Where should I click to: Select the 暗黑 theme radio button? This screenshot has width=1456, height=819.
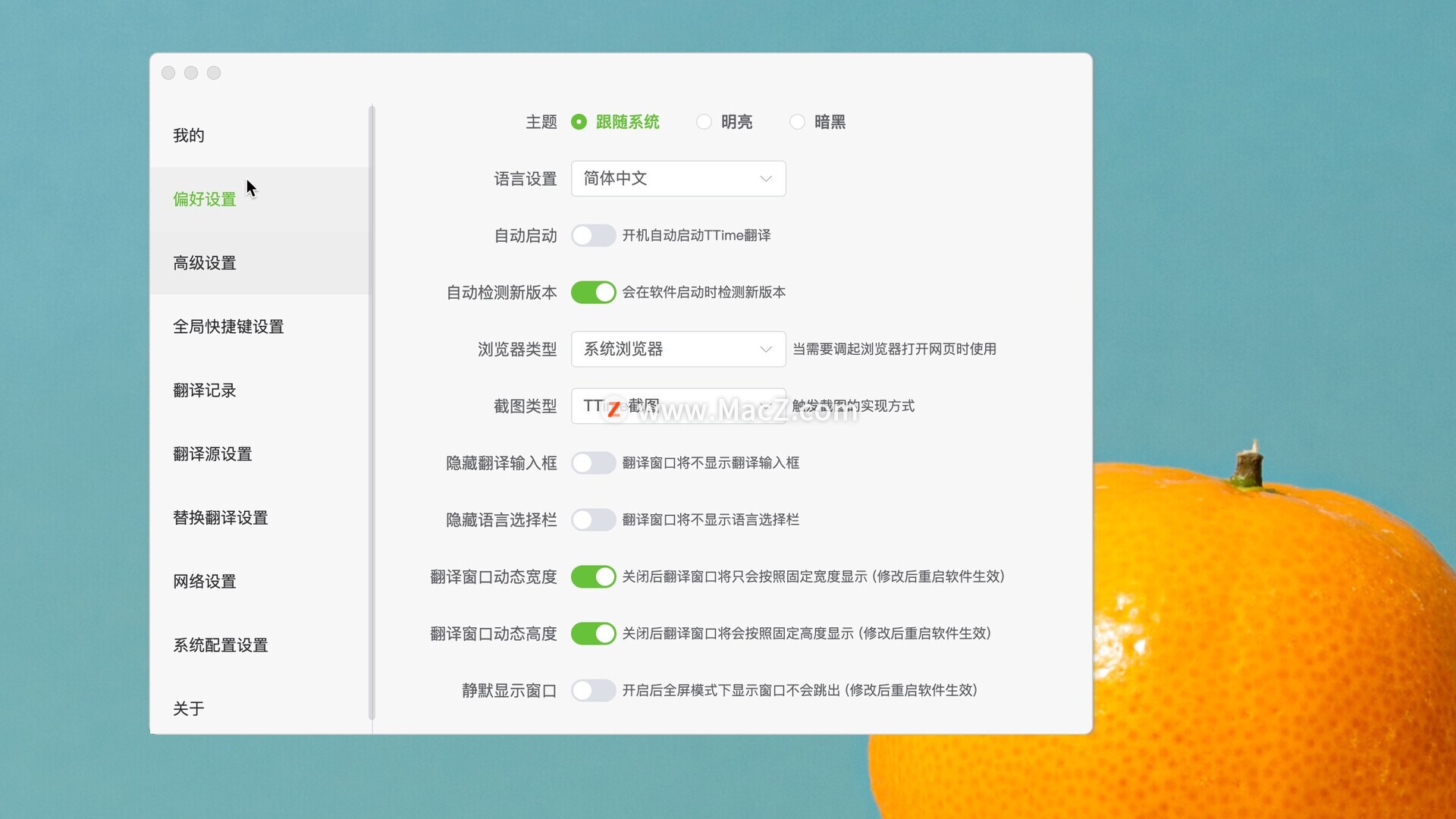coord(797,122)
